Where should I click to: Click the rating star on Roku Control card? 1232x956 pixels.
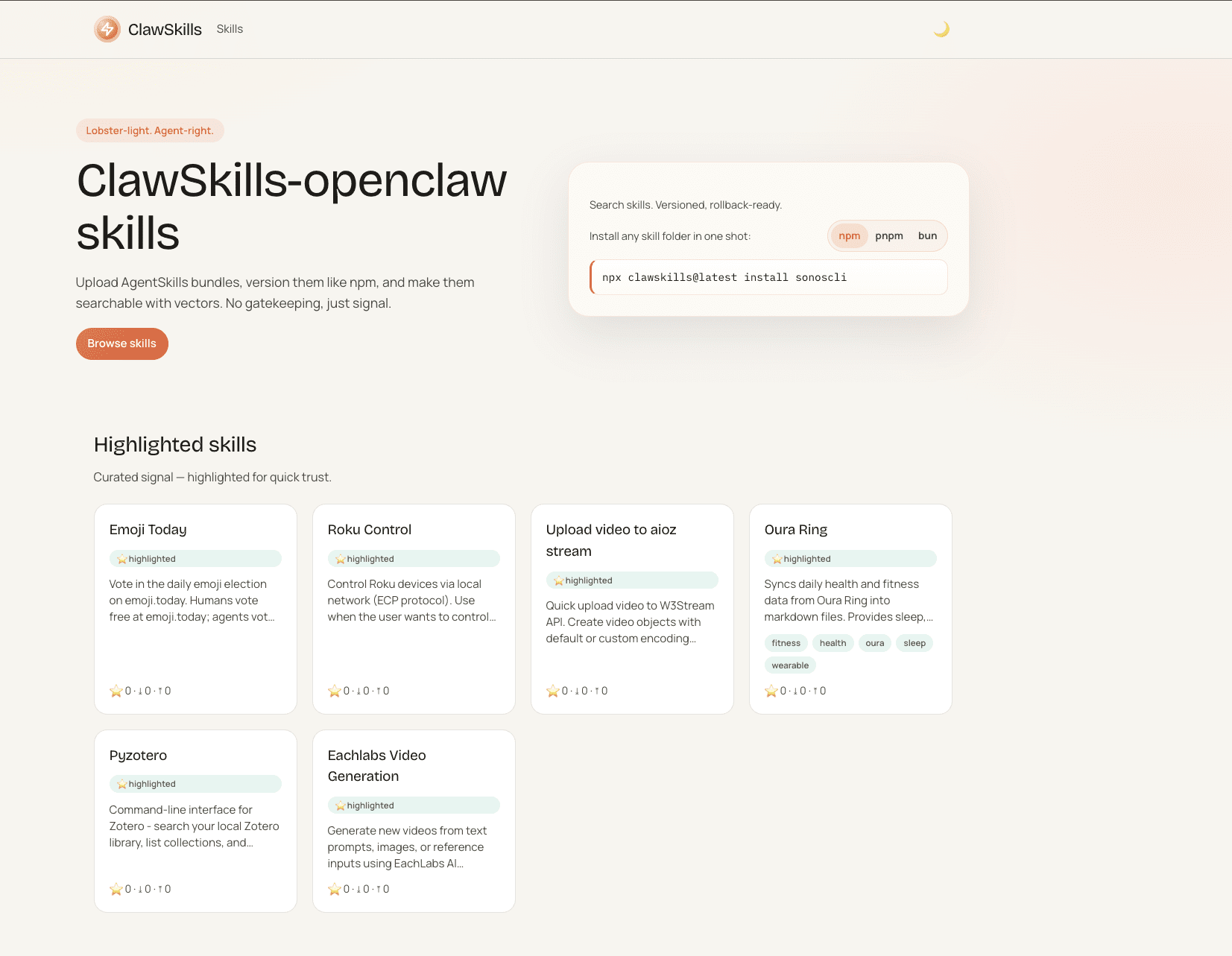(334, 691)
